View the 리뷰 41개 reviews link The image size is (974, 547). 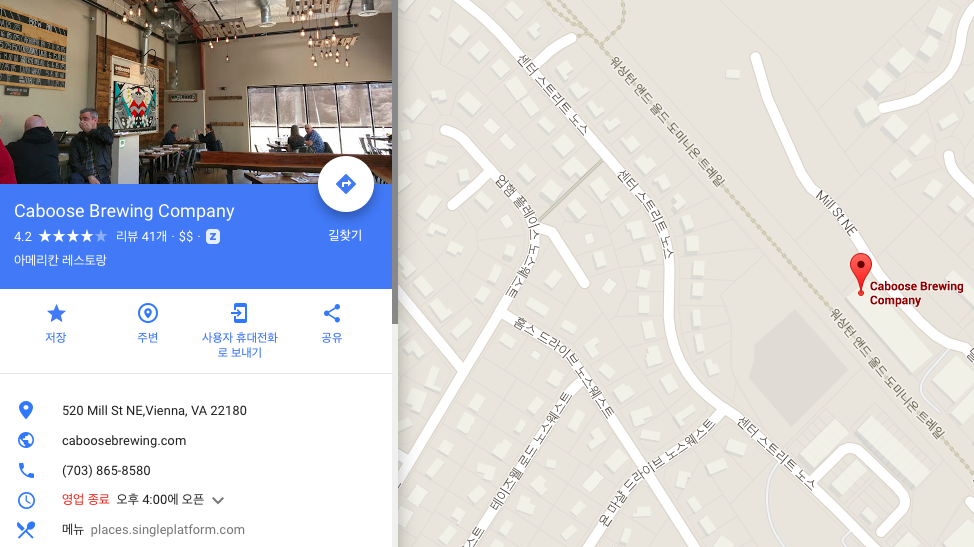pyautogui.click(x=142, y=237)
